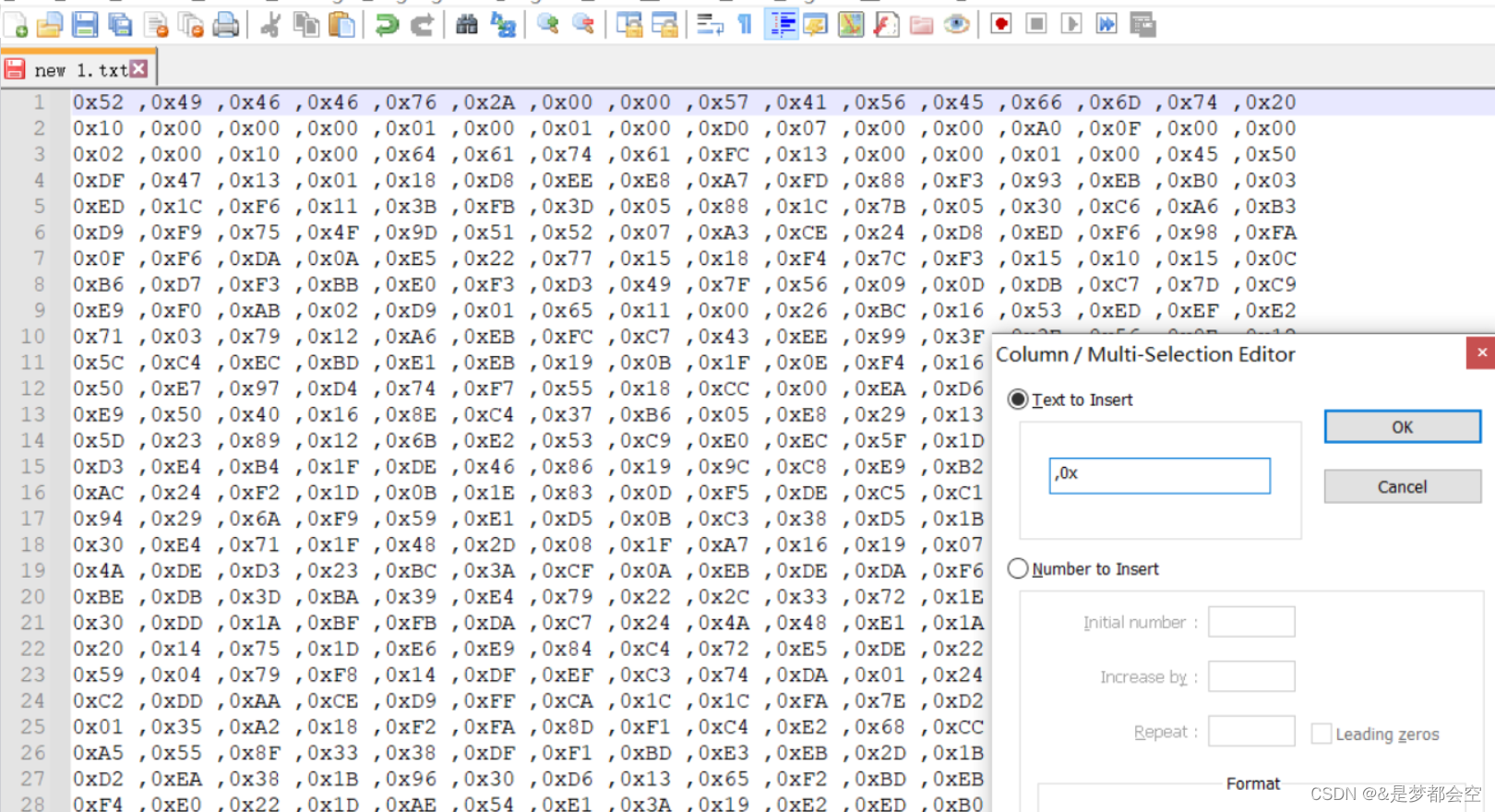This screenshot has width=1495, height=812.
Task: Toggle word wrap in the toolbar
Action: tap(710, 25)
